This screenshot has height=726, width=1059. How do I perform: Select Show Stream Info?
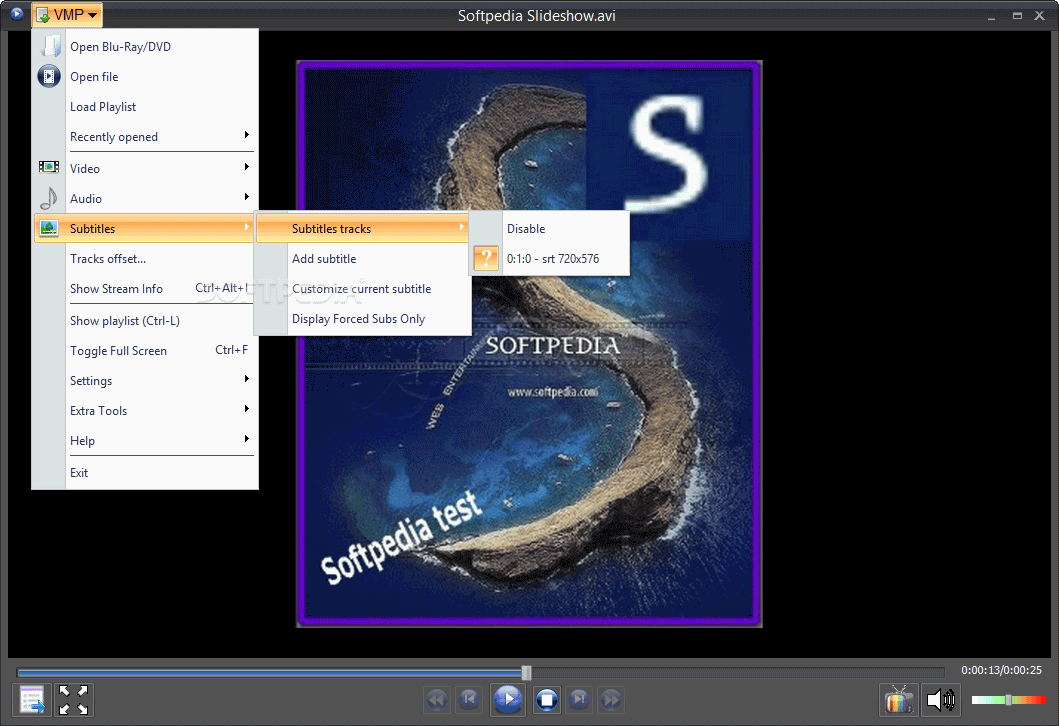coord(145,288)
